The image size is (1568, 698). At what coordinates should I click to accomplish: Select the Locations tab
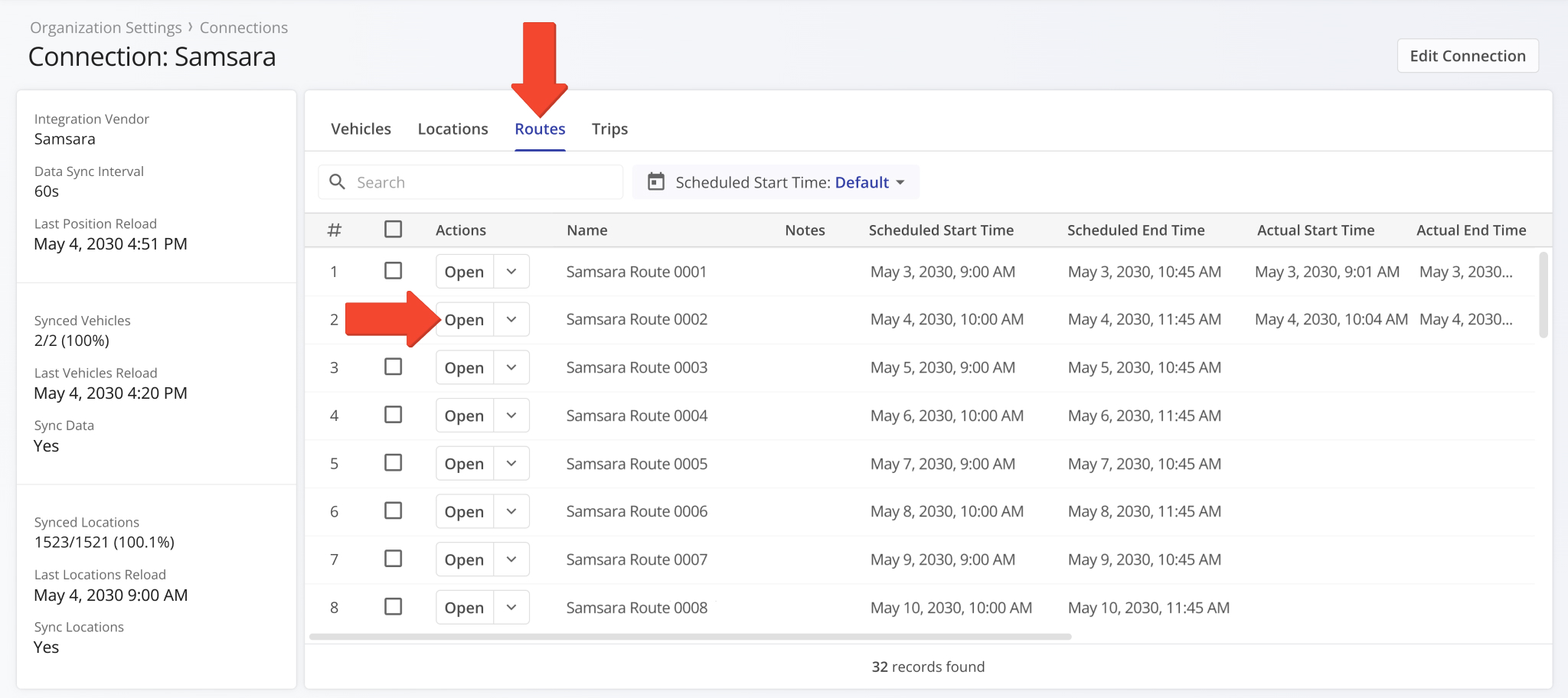(452, 129)
